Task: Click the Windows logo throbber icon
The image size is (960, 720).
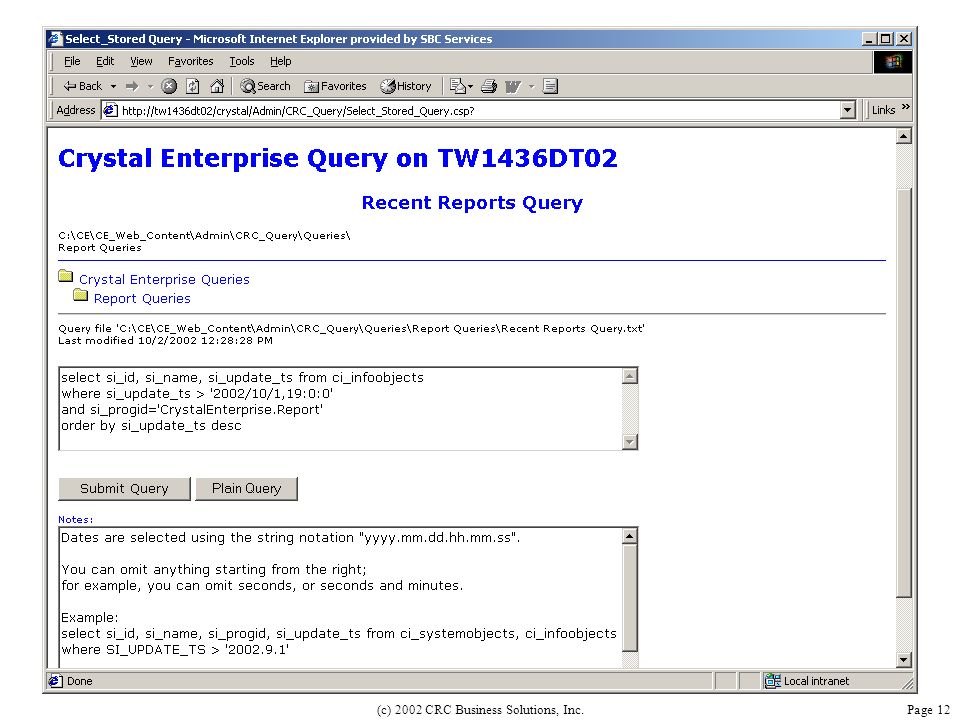Action: 893,62
